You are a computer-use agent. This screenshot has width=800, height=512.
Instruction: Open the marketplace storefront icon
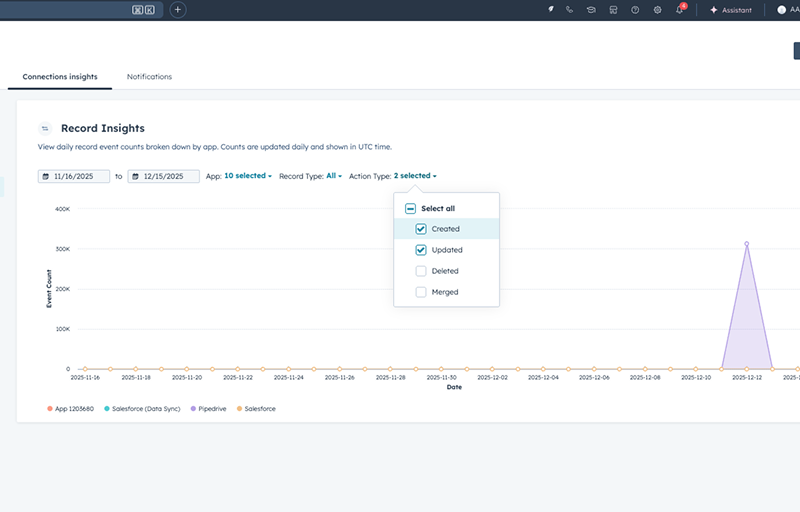pos(613,10)
